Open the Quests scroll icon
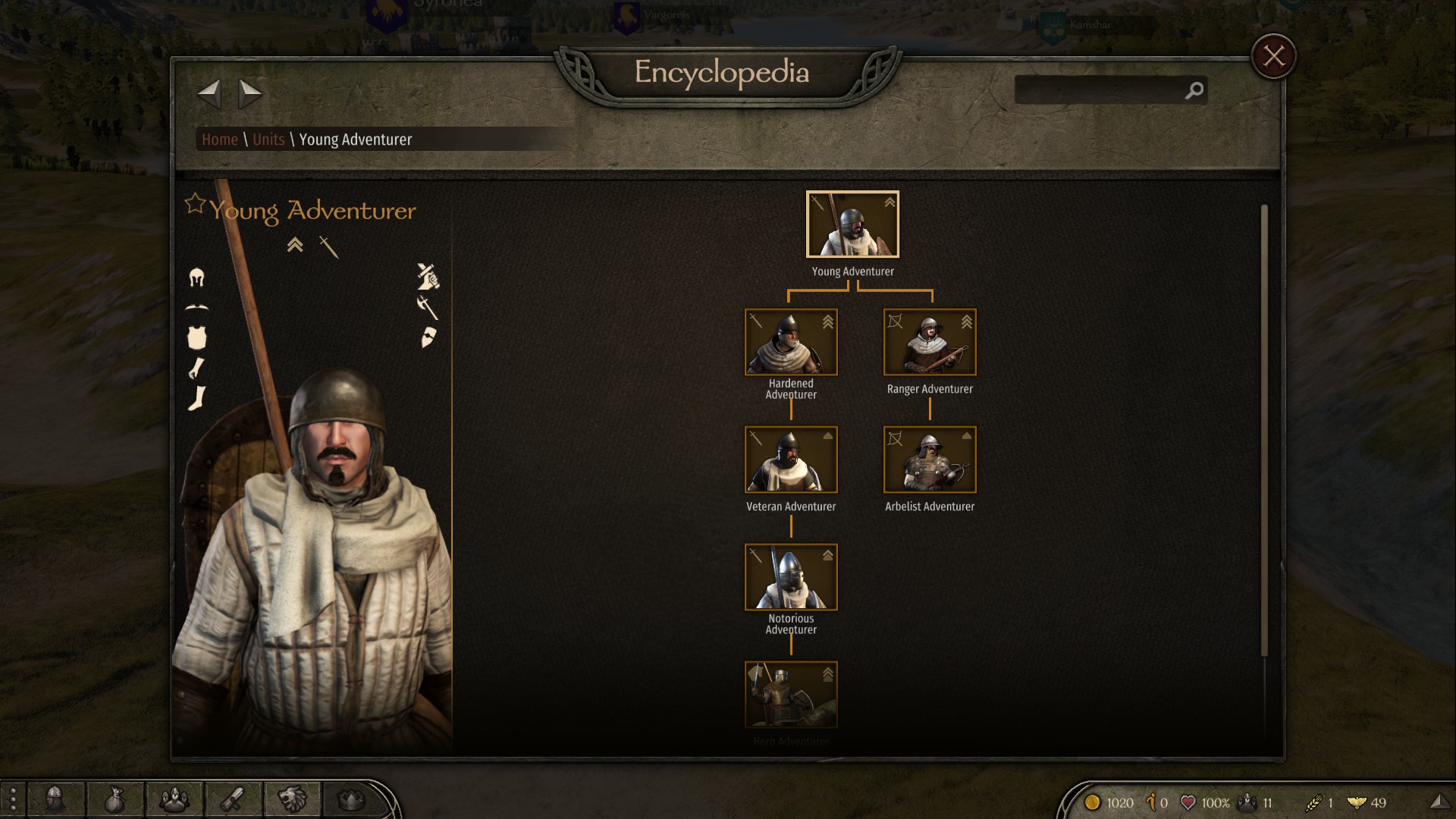Screen dimensions: 1456x819 [234, 799]
